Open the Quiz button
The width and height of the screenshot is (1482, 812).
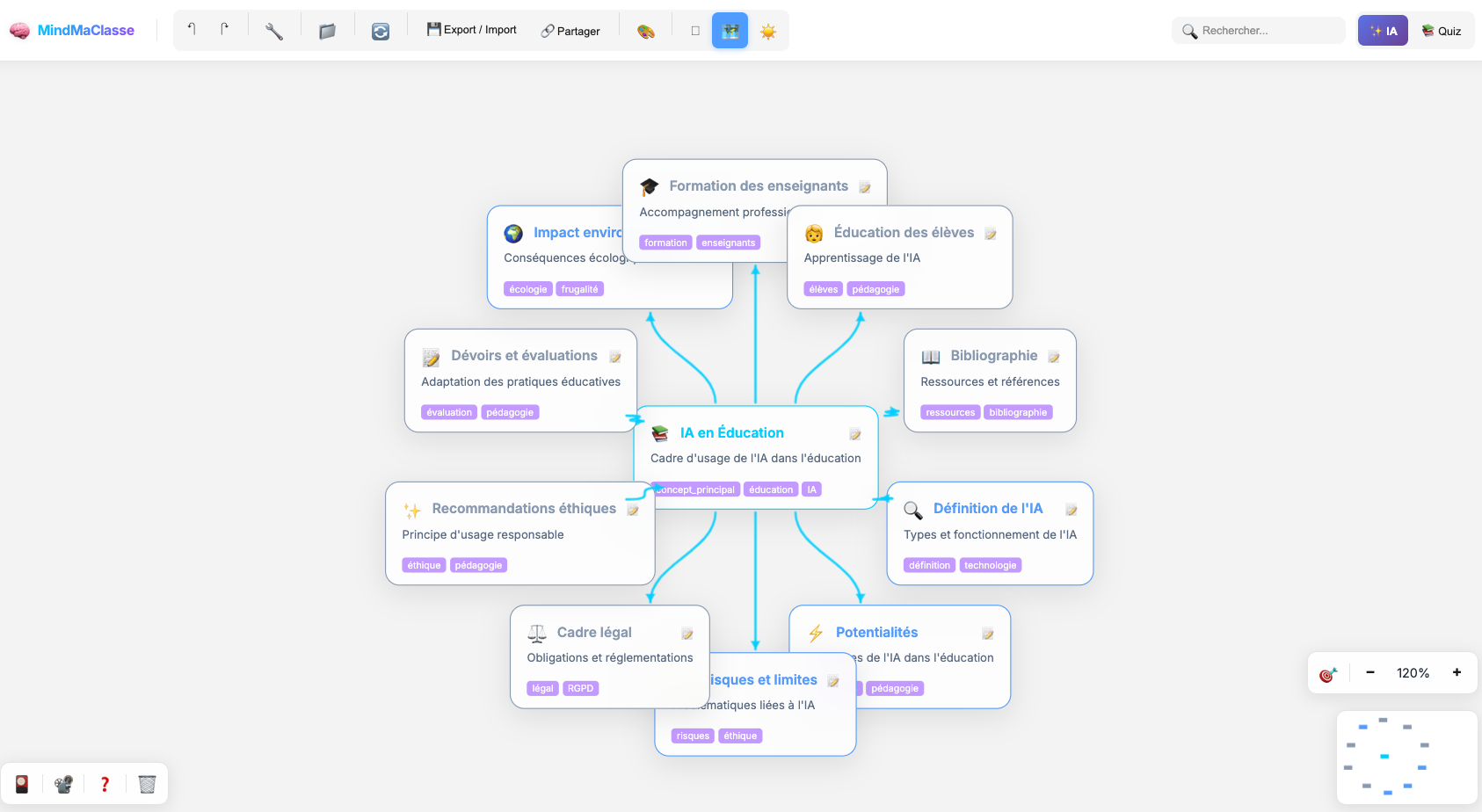tap(1442, 31)
